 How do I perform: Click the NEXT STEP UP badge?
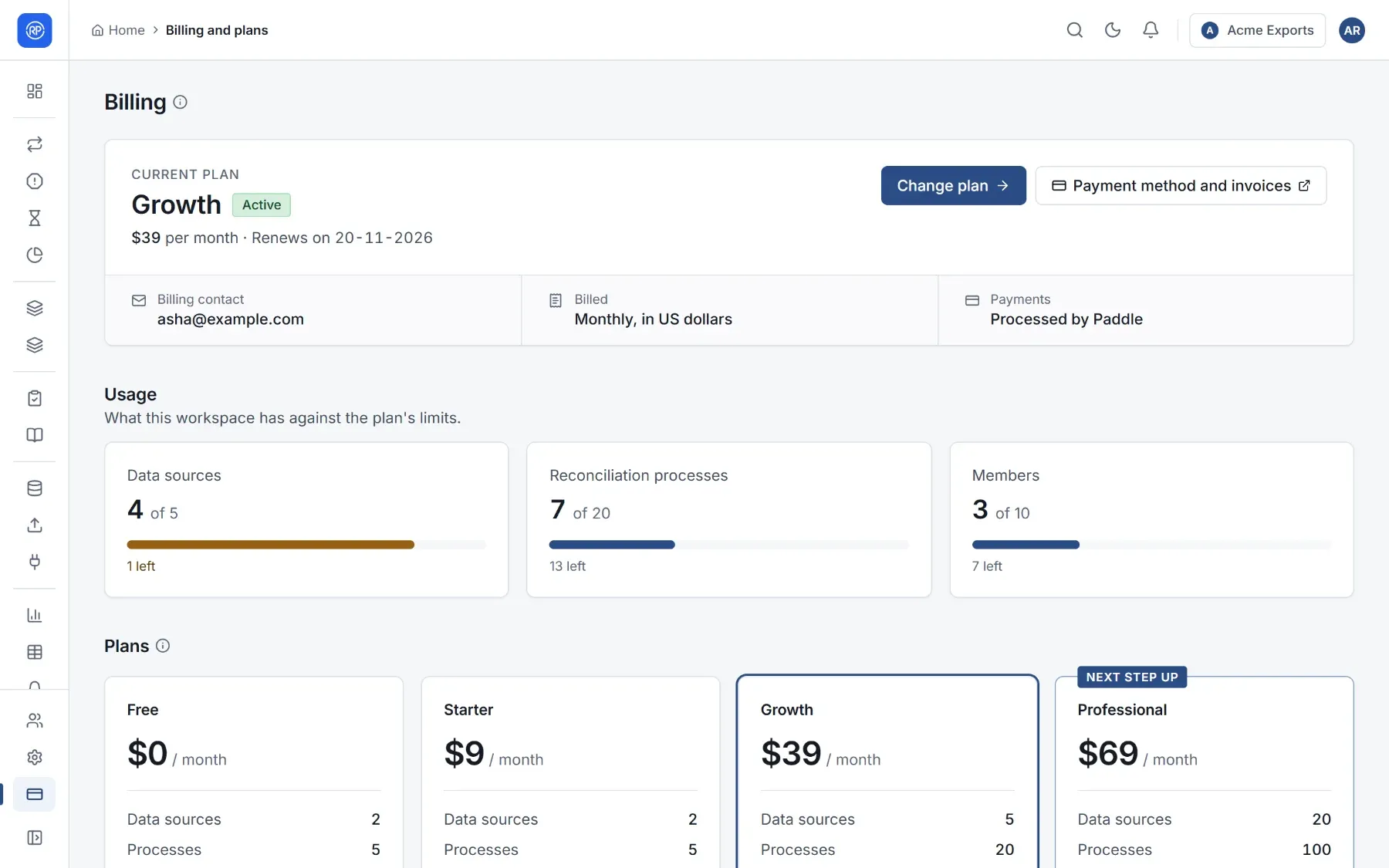point(1132,677)
